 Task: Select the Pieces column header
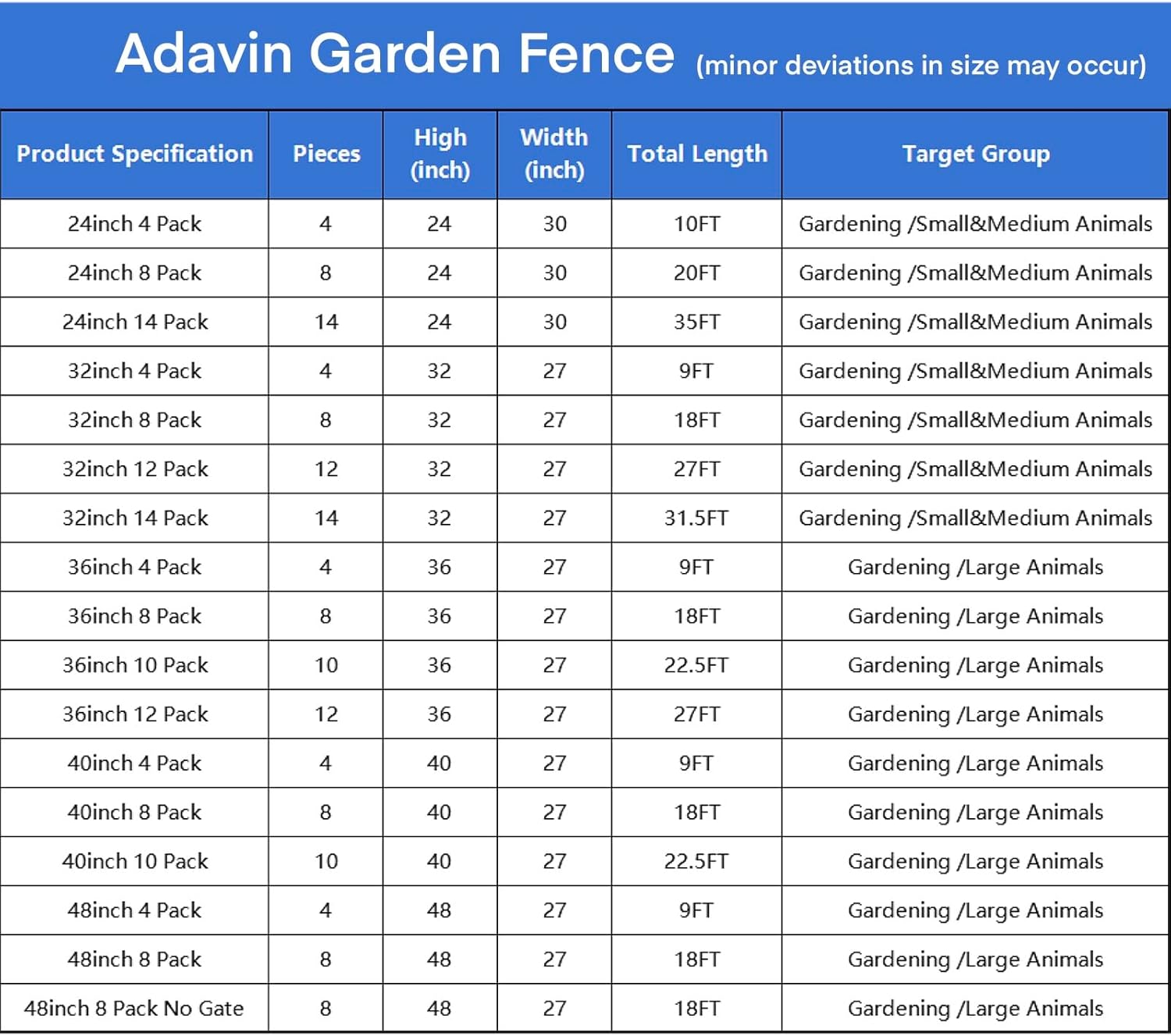coord(326,154)
